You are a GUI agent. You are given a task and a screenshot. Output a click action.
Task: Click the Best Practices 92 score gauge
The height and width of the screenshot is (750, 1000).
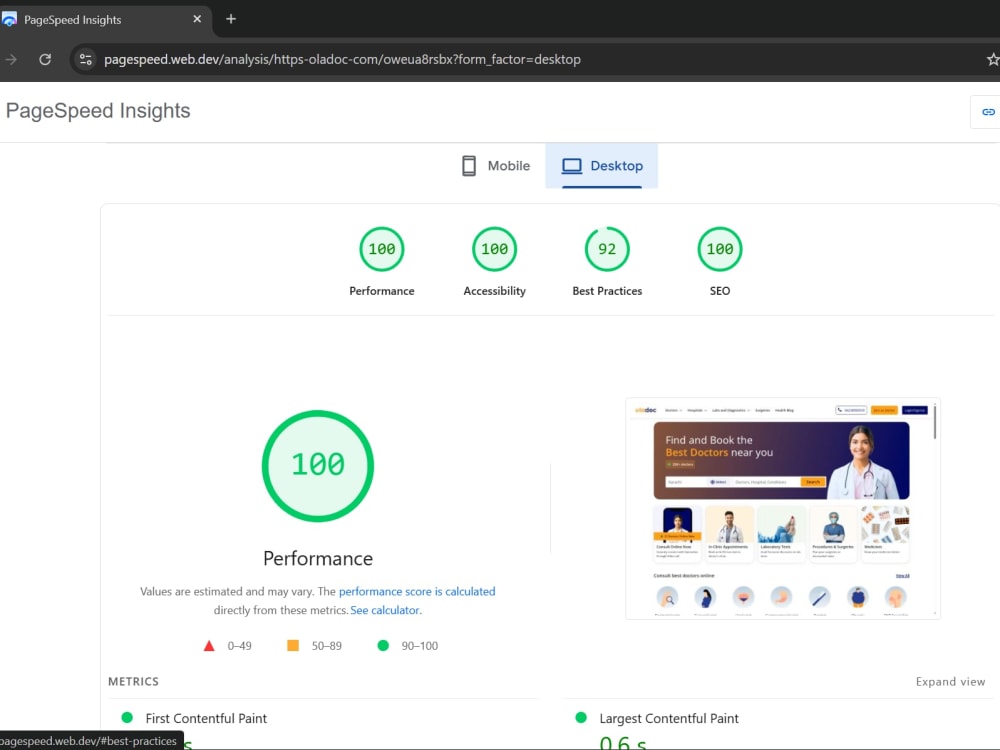point(607,249)
